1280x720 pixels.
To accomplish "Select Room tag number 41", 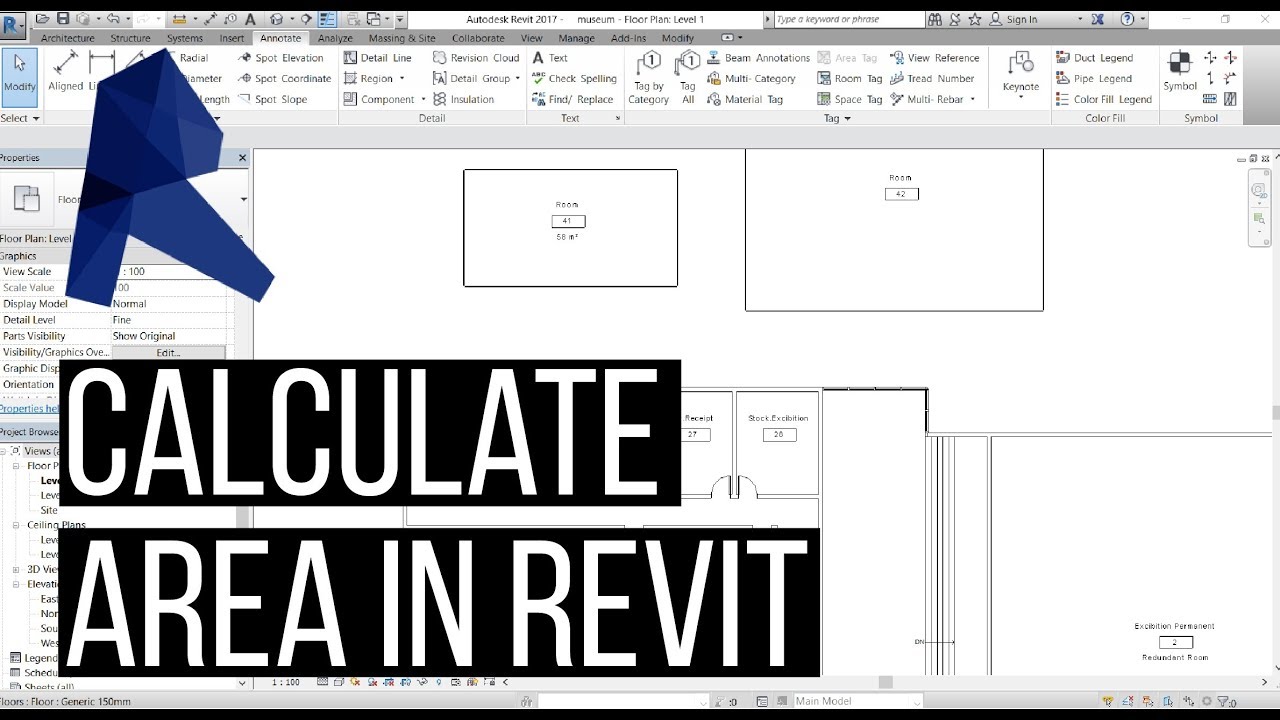I will click(568, 221).
